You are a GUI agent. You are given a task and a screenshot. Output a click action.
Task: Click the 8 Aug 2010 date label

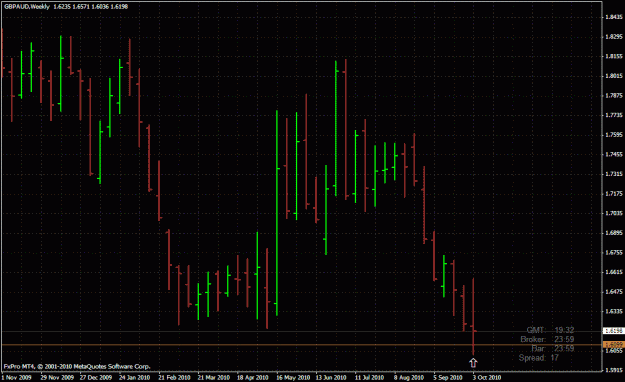[409, 377]
